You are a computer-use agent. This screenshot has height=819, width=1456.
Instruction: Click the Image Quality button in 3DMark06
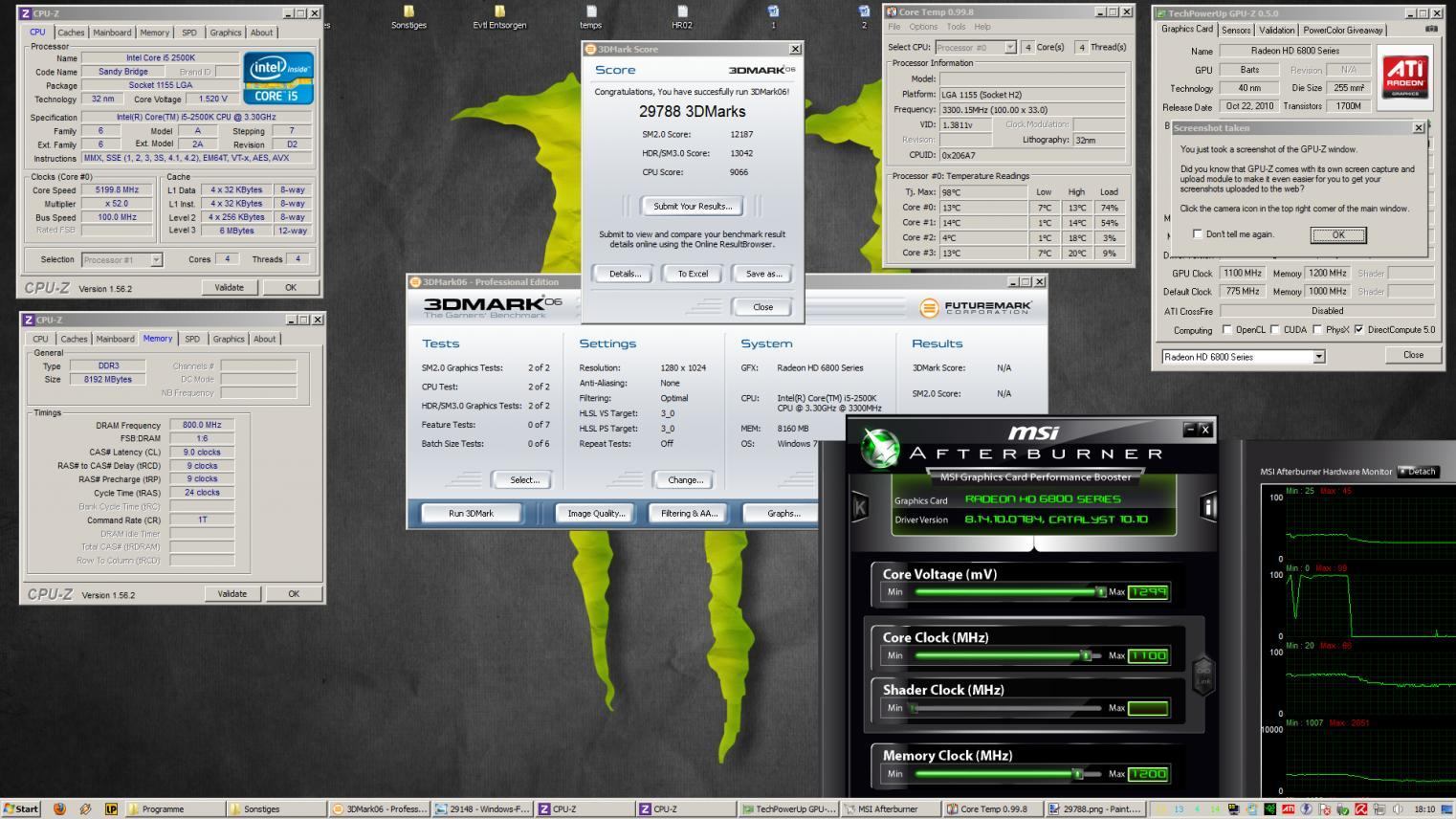tap(596, 514)
